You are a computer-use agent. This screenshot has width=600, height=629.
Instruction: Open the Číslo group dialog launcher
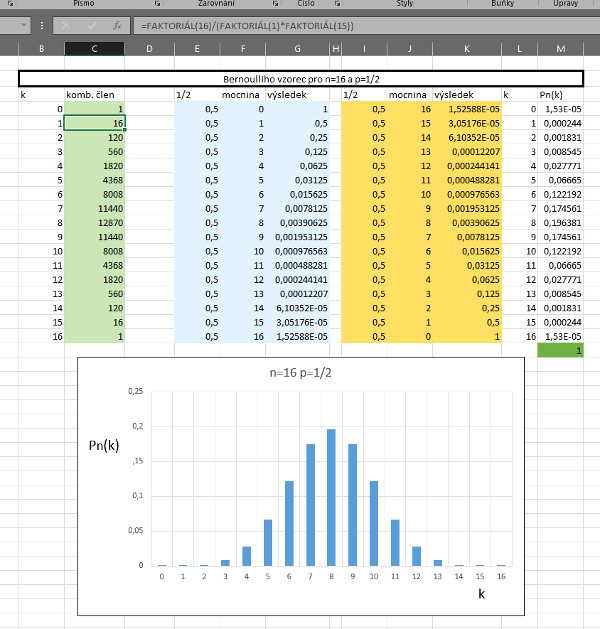tap(337, 4)
